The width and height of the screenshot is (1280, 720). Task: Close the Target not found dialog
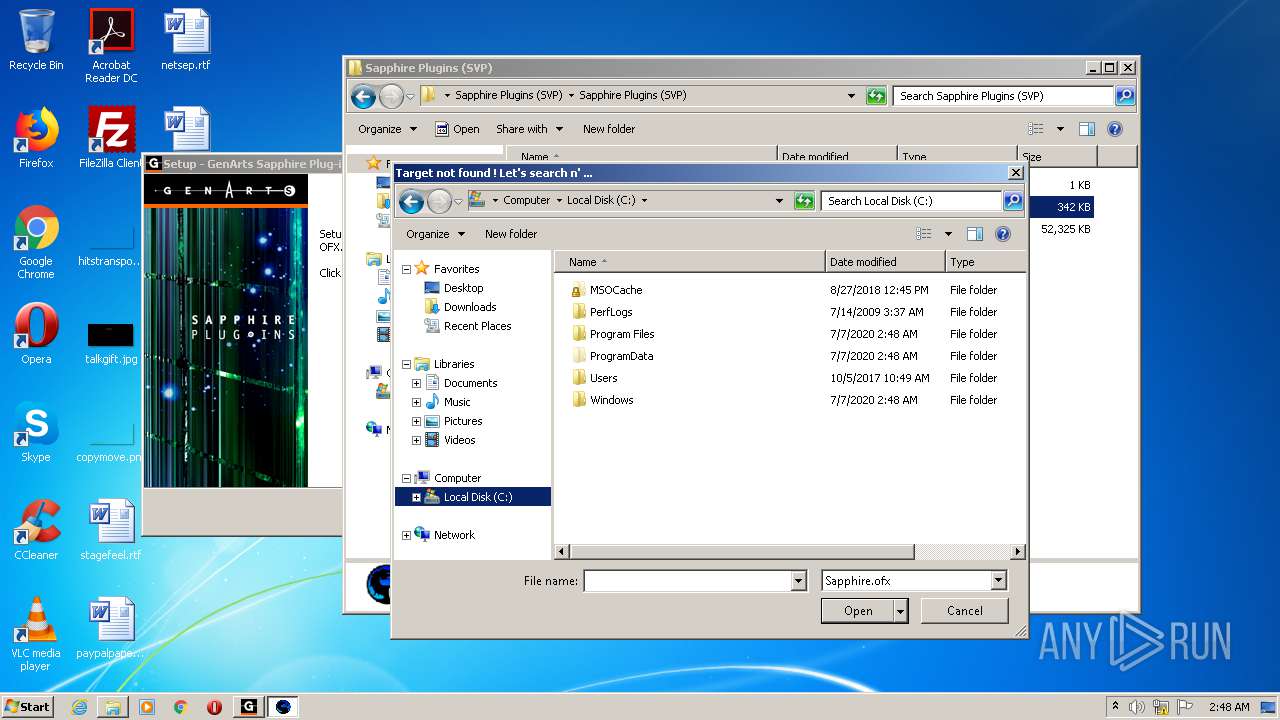1015,173
